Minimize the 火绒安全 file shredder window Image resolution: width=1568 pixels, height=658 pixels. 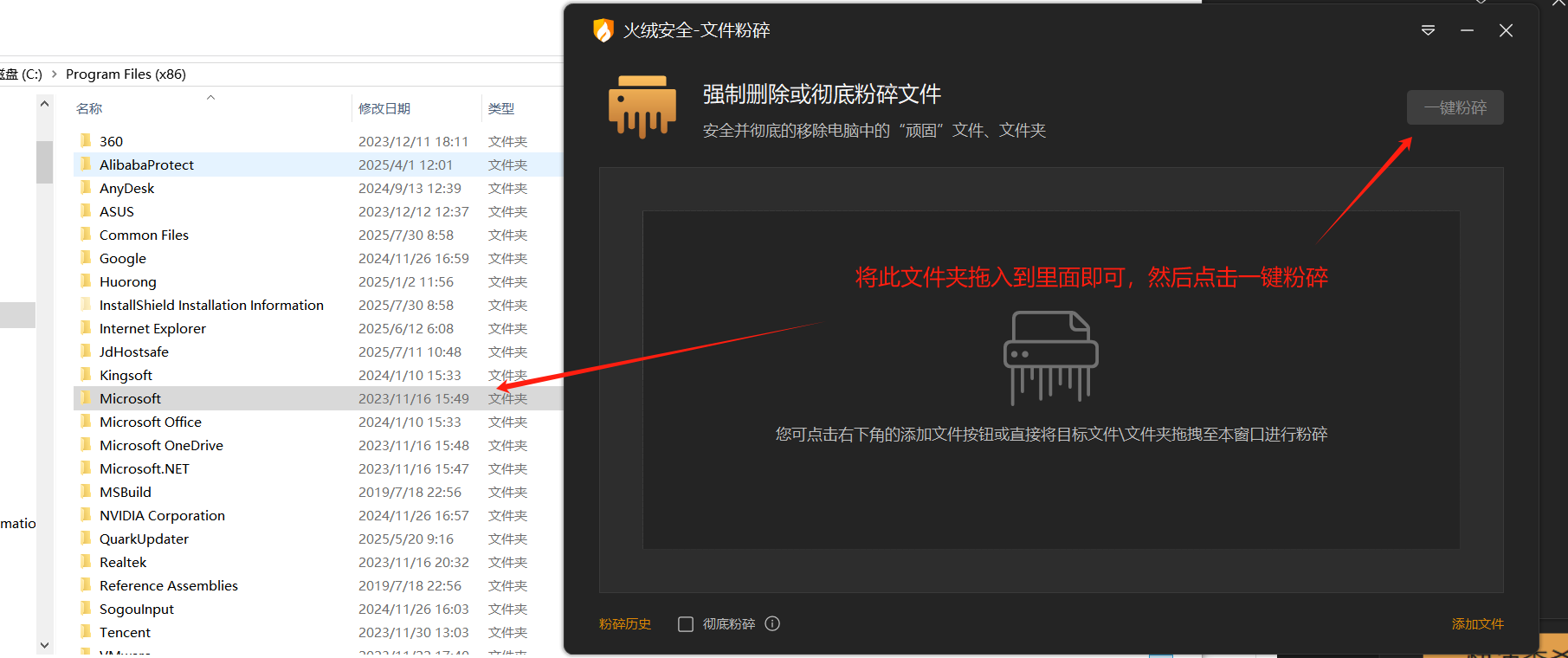(1467, 30)
